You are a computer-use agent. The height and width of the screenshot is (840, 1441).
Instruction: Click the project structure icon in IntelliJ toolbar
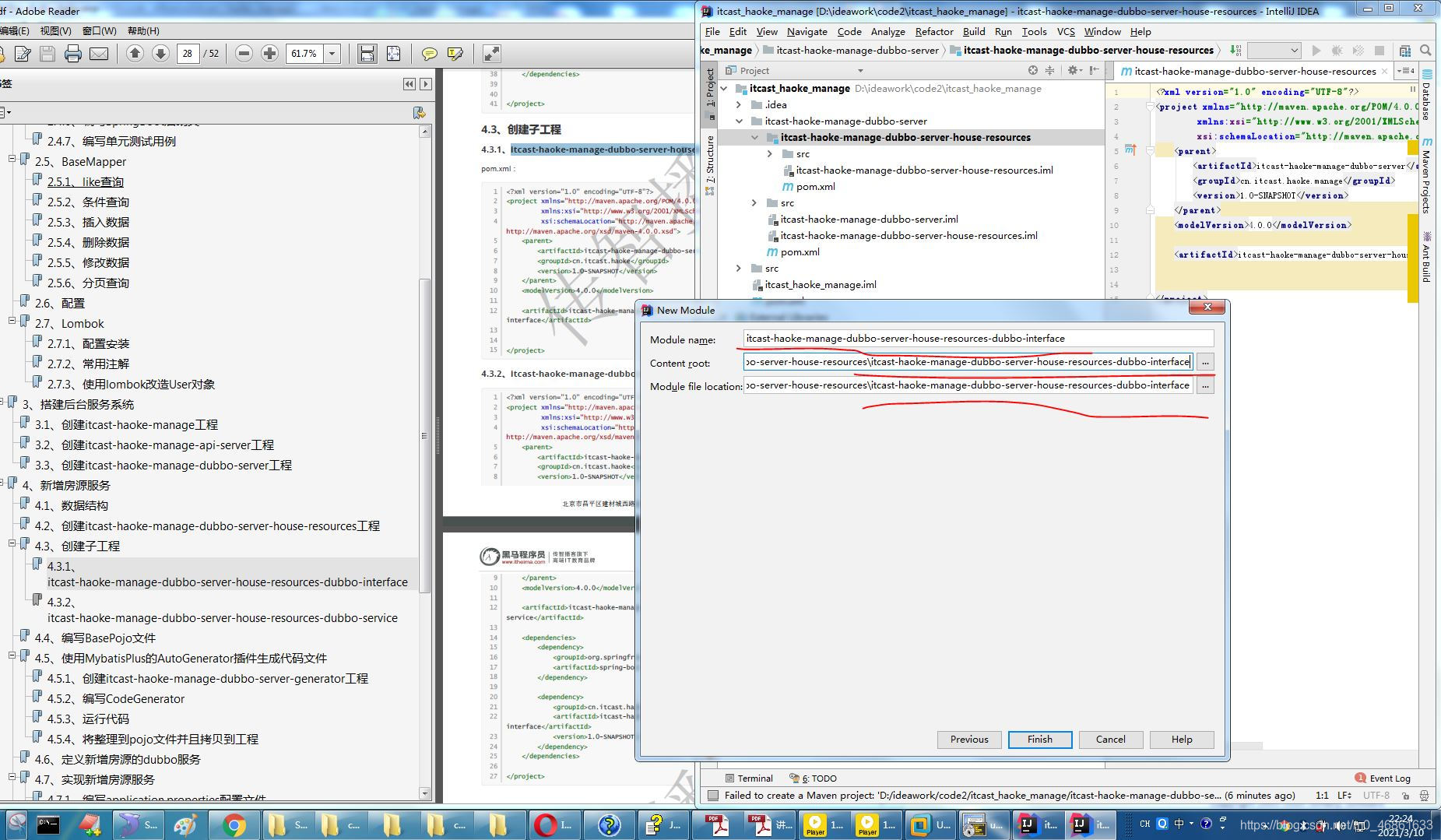pos(1405,51)
